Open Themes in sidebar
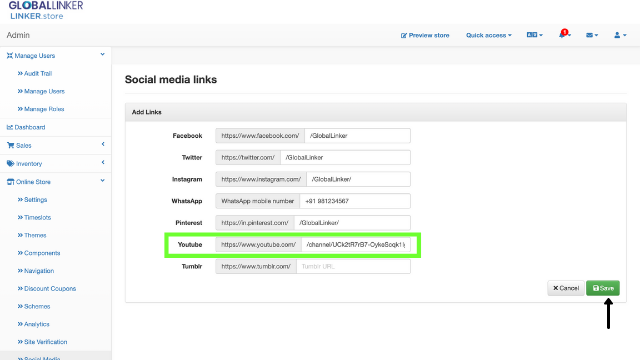Image resolution: width=640 pixels, height=360 pixels. click(32, 235)
